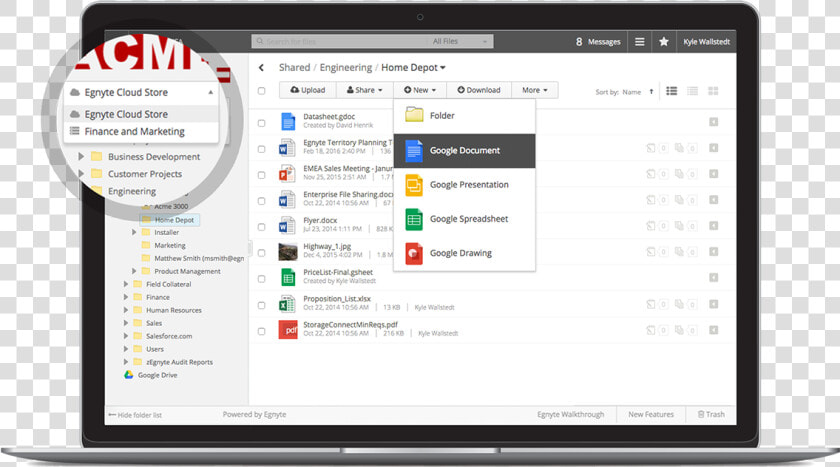Click the Download button
The image size is (840, 467).
[x=479, y=90]
